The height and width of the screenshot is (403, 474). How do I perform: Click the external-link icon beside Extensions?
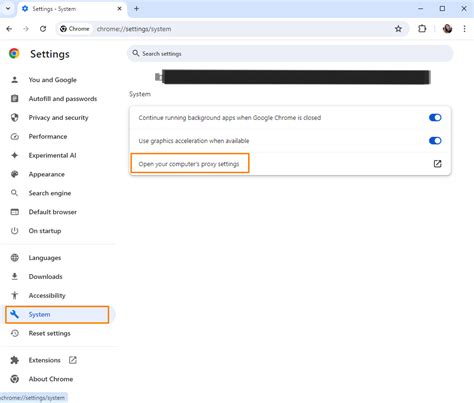pyautogui.click(x=73, y=360)
